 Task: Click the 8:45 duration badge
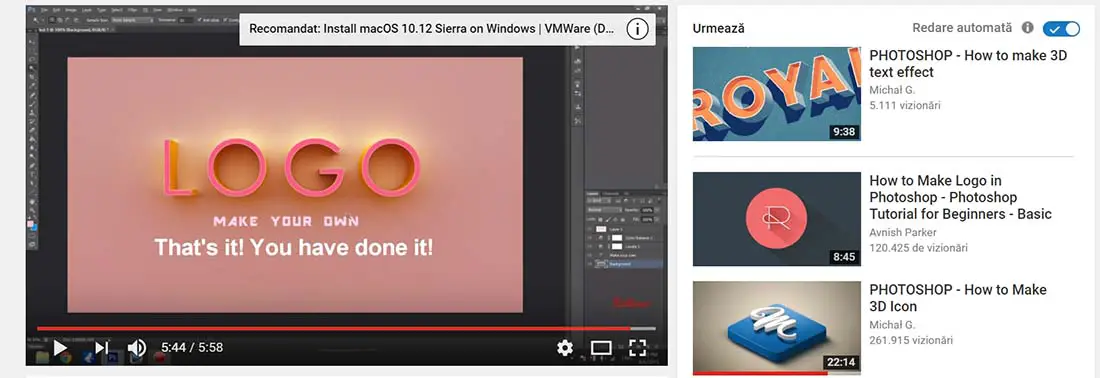pyautogui.click(x=844, y=257)
